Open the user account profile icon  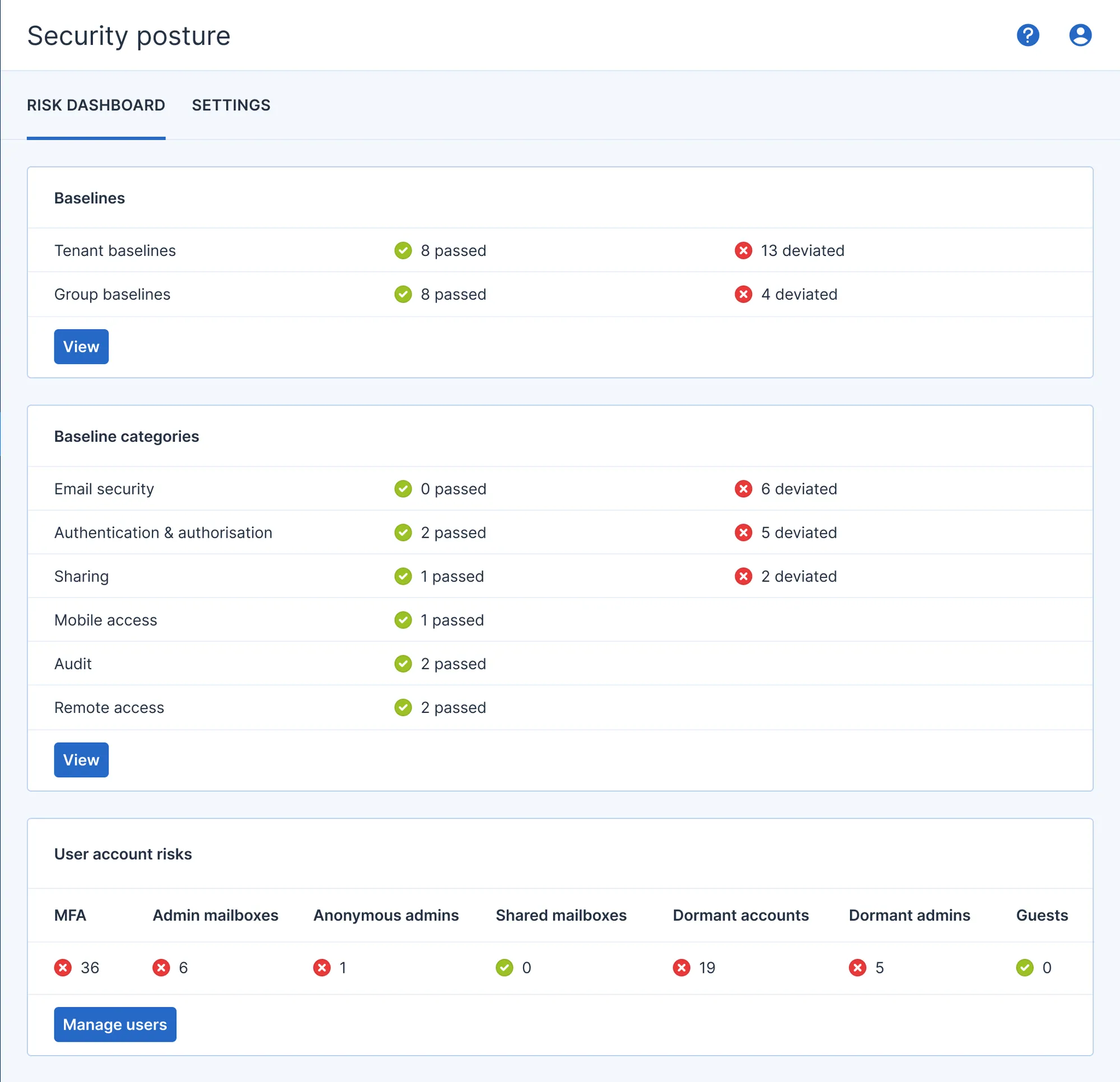(1080, 35)
